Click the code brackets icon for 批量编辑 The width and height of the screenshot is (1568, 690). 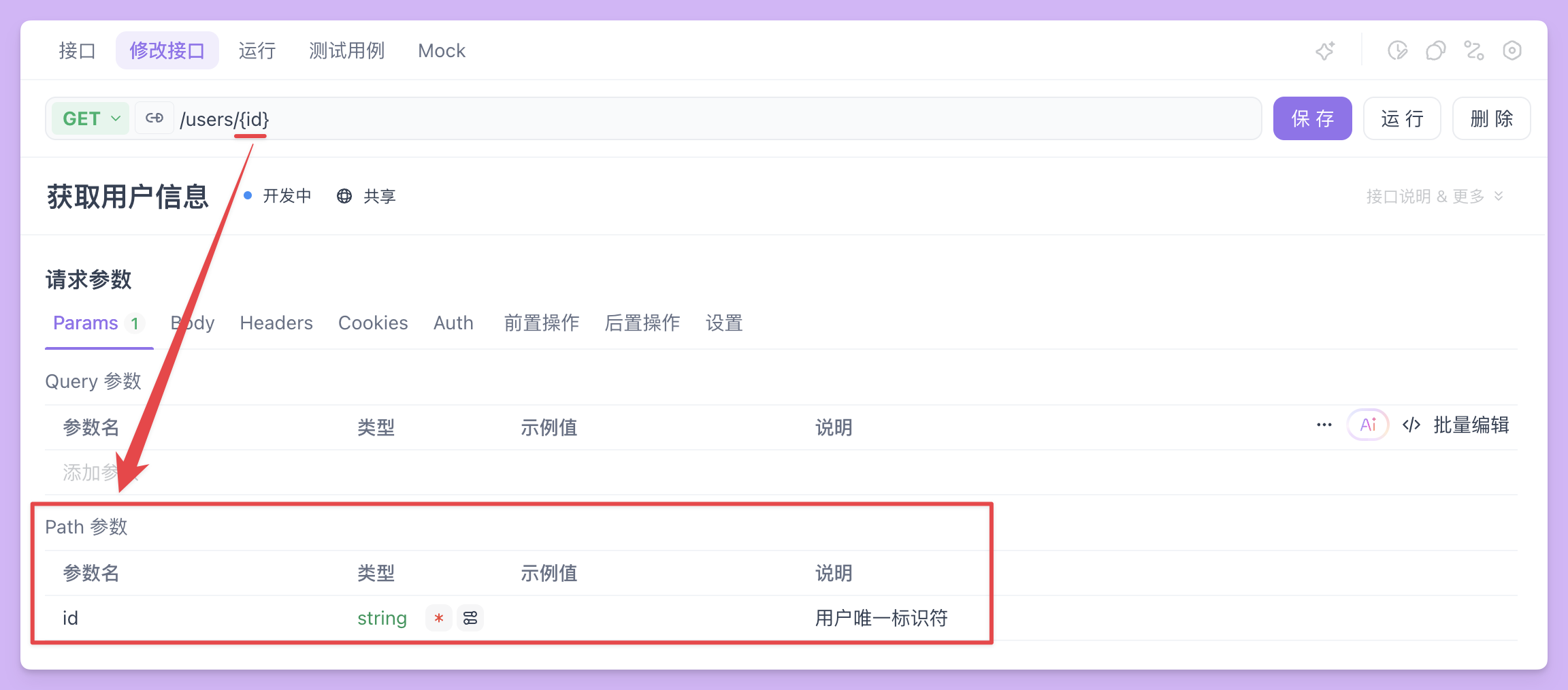click(x=1411, y=425)
